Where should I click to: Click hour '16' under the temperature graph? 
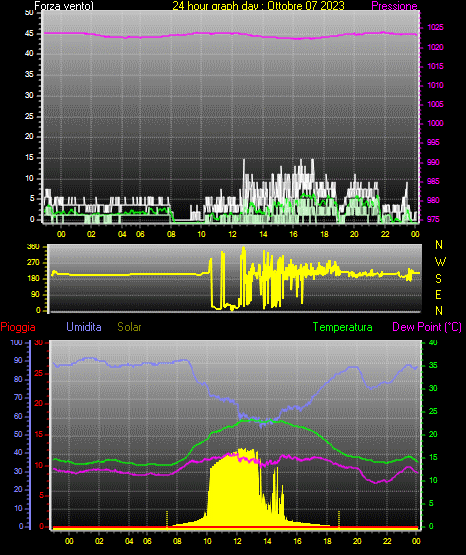pos(297,541)
